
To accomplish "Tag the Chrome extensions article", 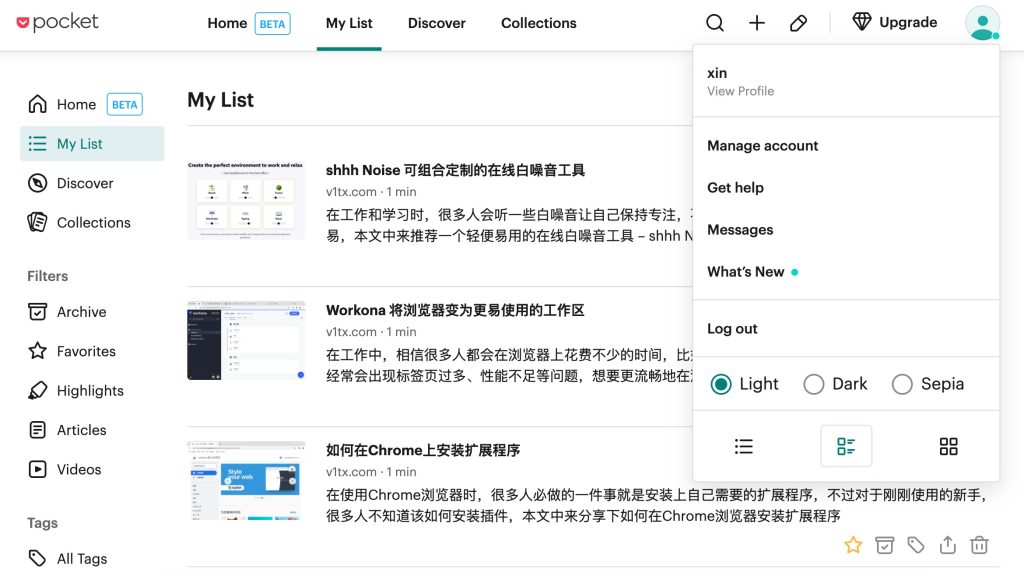I will point(916,545).
